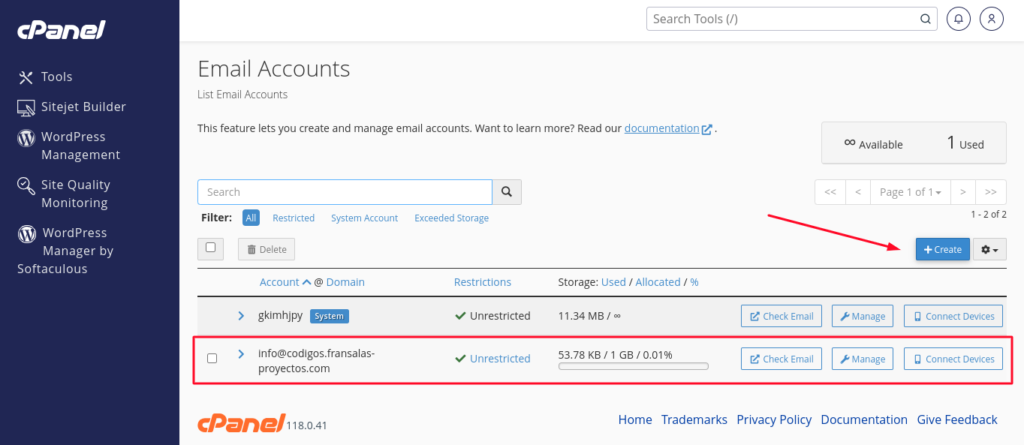
Task: Filter by System Account
Action: point(364,218)
